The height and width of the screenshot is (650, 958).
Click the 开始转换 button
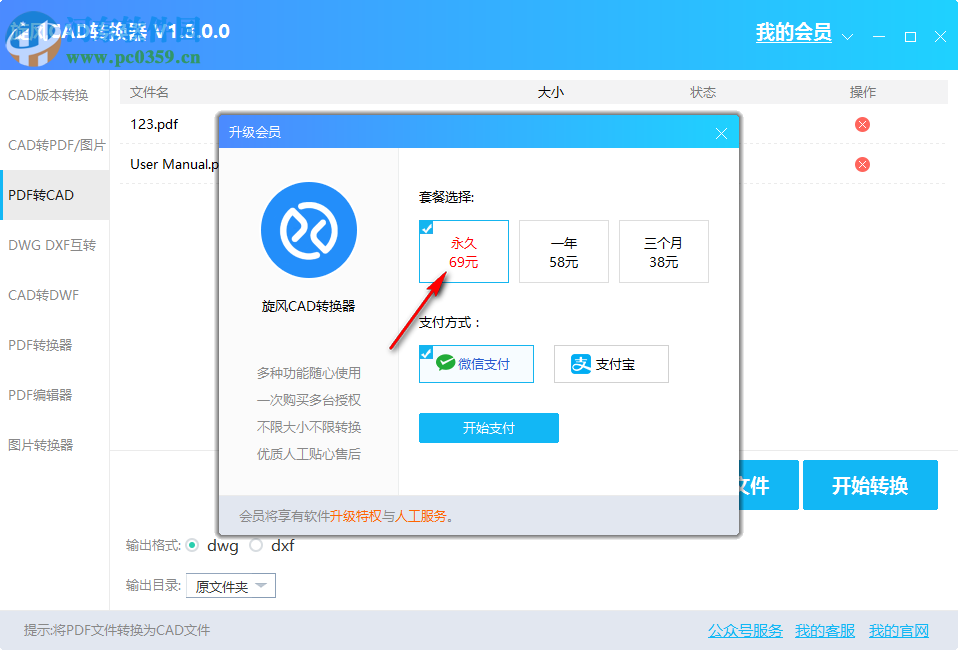(x=869, y=485)
